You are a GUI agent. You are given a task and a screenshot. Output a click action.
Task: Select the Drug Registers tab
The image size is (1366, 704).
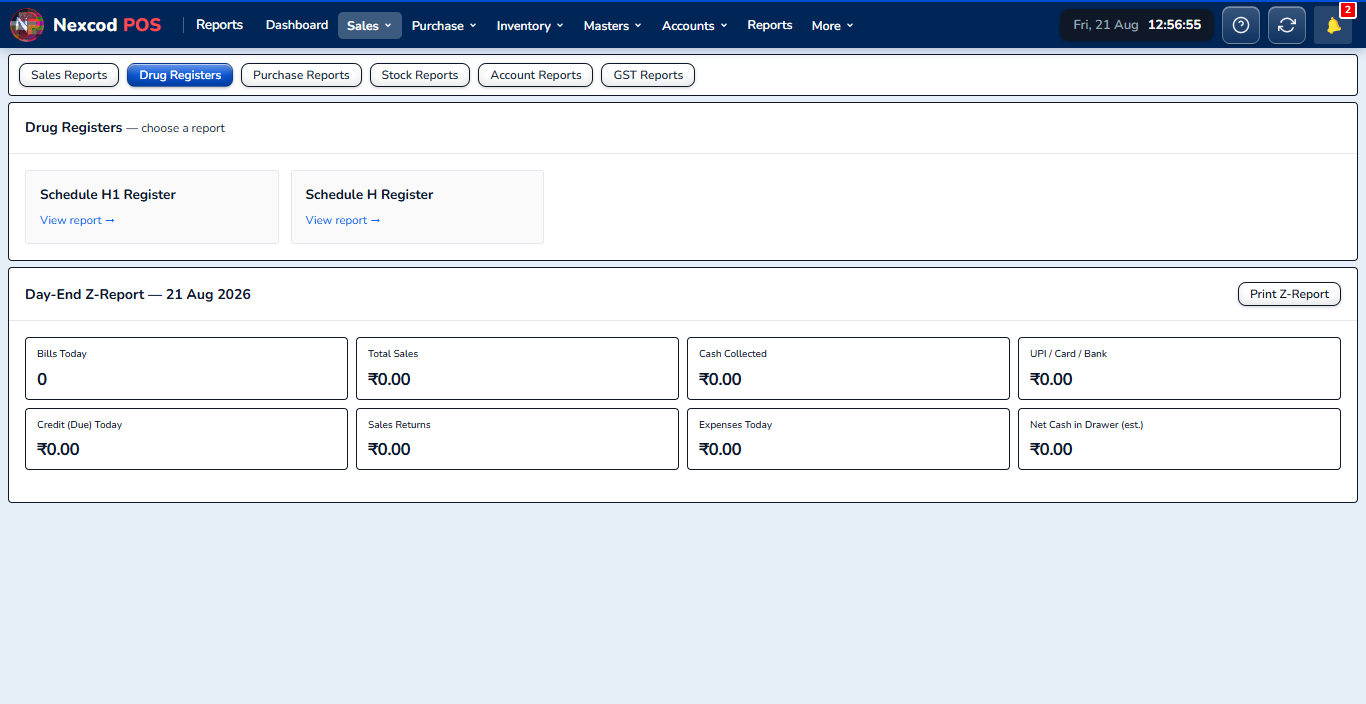[180, 75]
